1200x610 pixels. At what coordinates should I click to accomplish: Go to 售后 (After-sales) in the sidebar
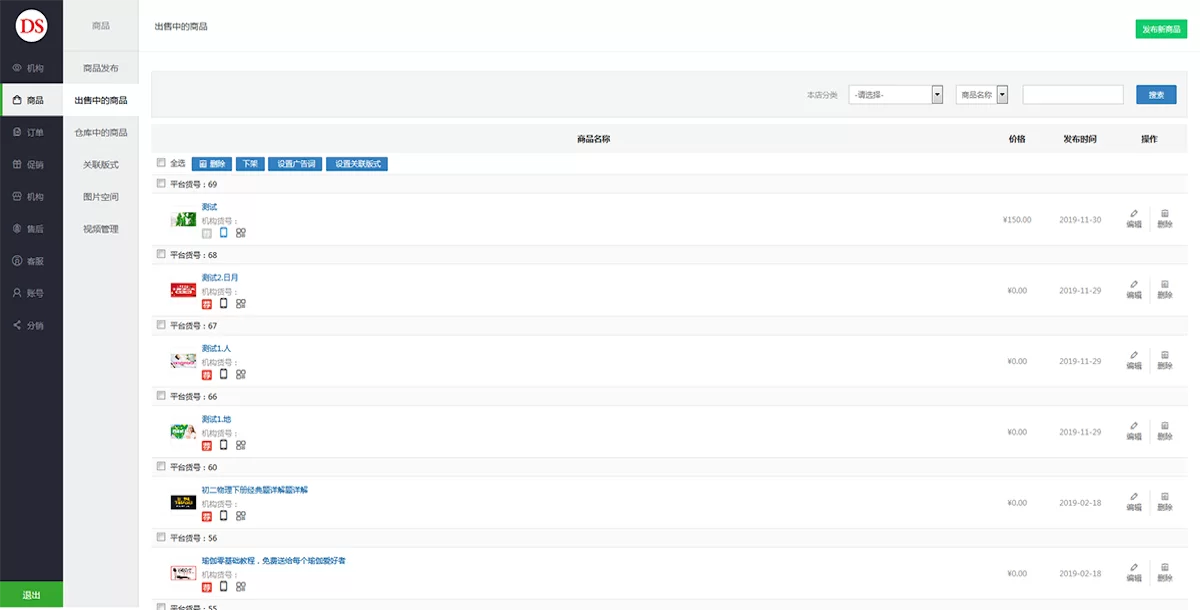pyautogui.click(x=30, y=229)
